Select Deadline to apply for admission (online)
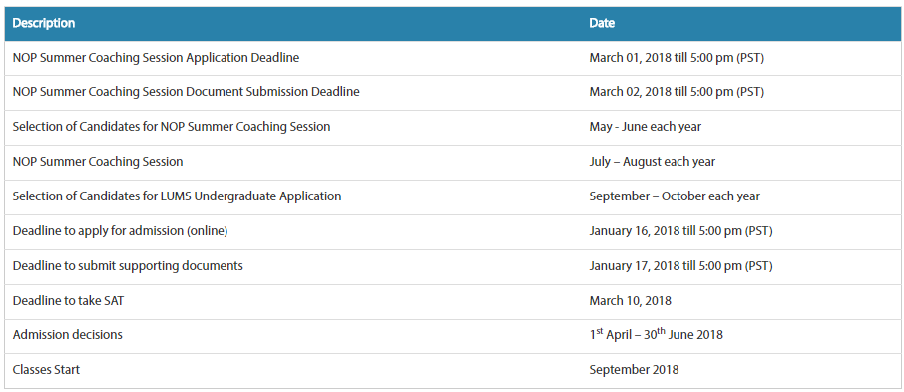Screen dimensions: 904x392 pos(120,231)
